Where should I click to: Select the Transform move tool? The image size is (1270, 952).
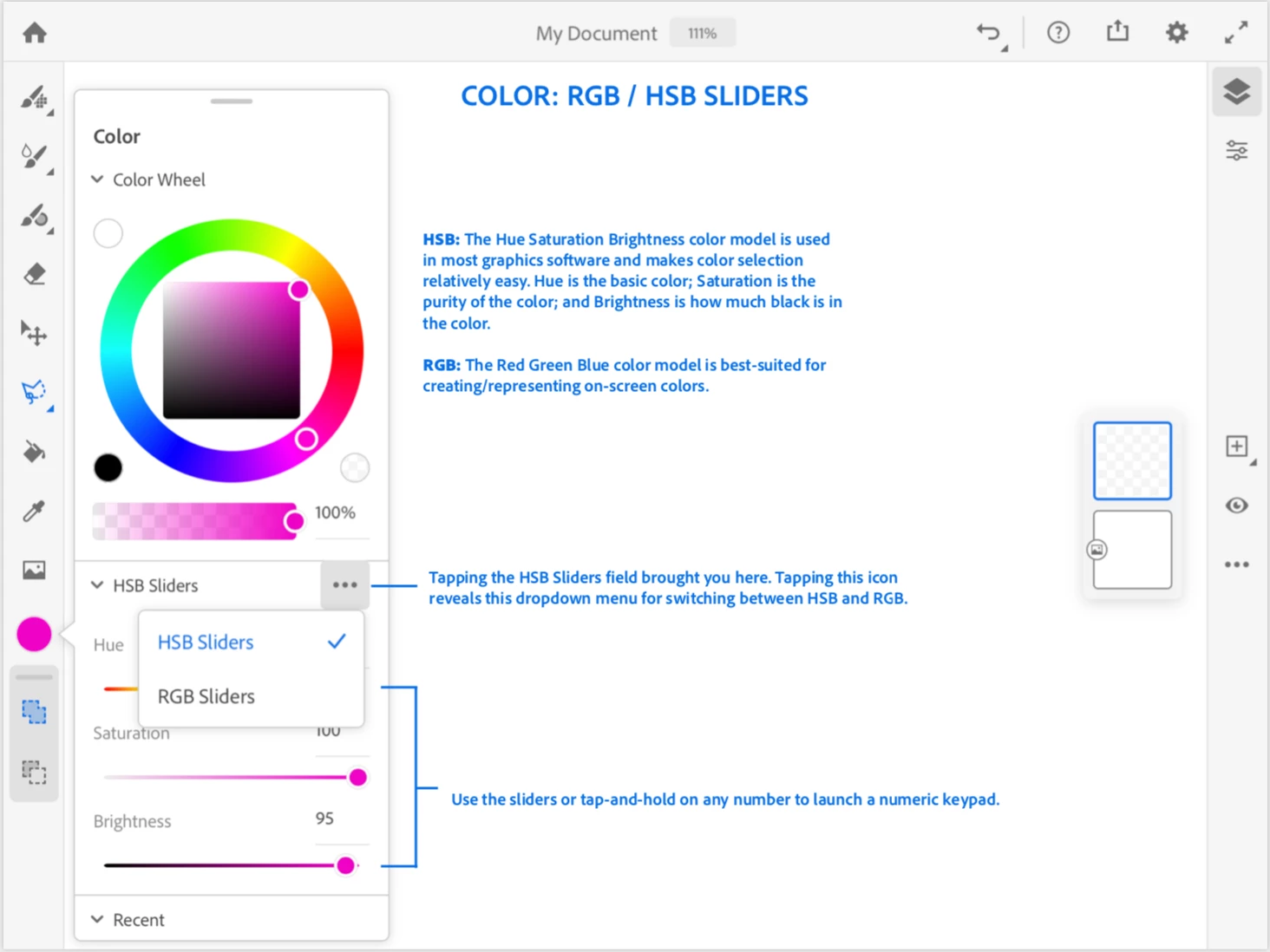[x=35, y=333]
